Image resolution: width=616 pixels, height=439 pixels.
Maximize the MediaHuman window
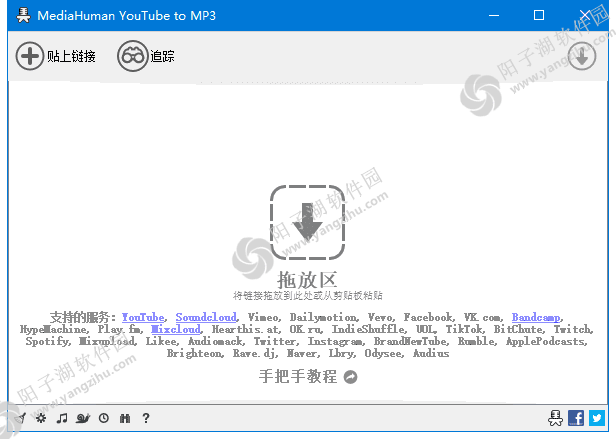(539, 15)
